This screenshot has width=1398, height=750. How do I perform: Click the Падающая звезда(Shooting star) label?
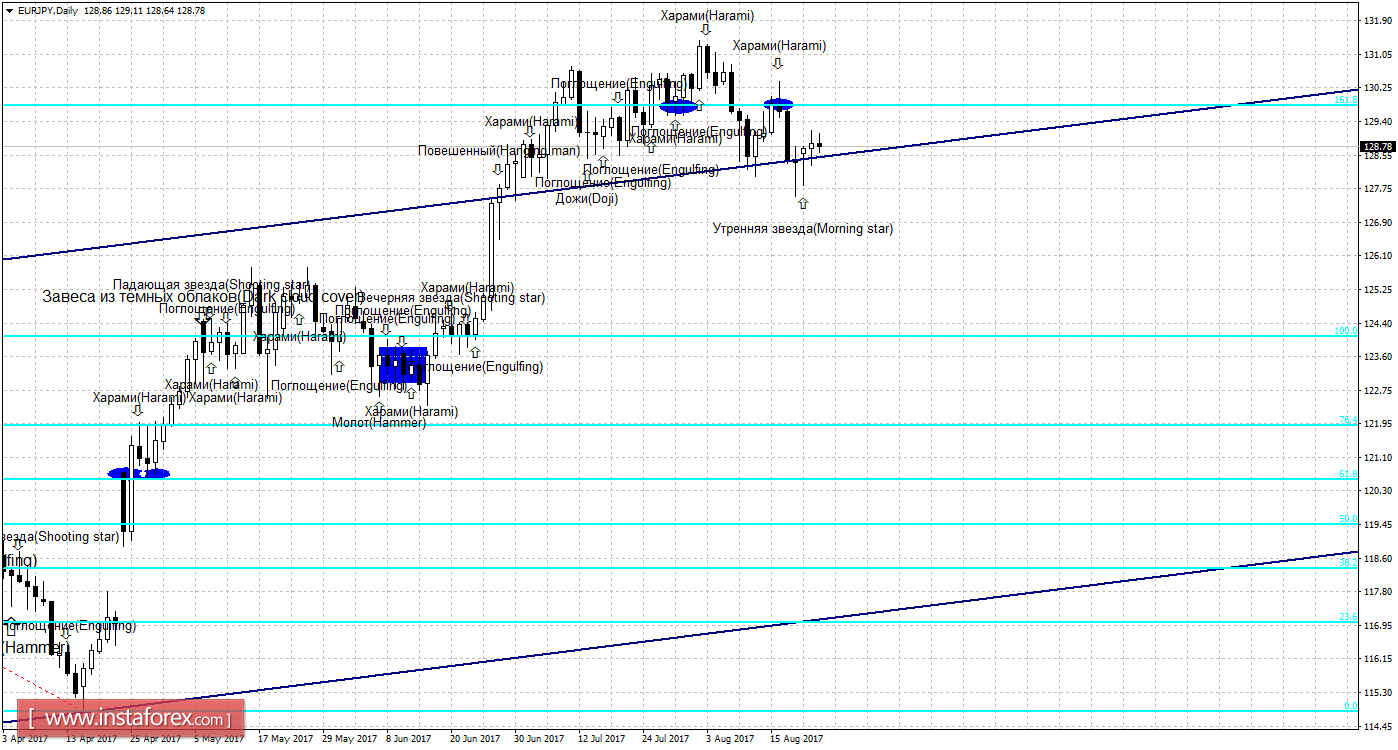211,284
